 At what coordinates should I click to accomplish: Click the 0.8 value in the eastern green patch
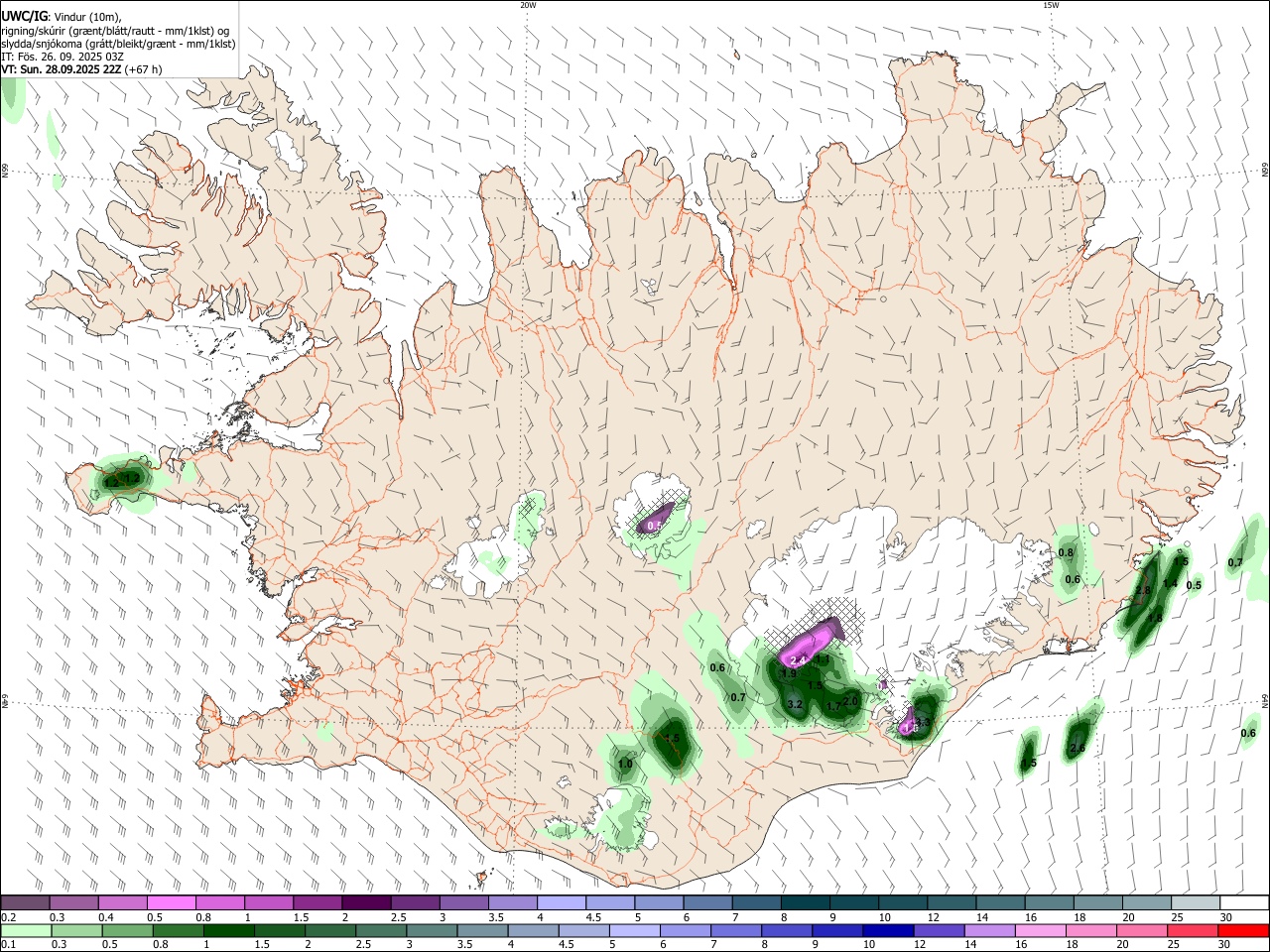point(1067,552)
